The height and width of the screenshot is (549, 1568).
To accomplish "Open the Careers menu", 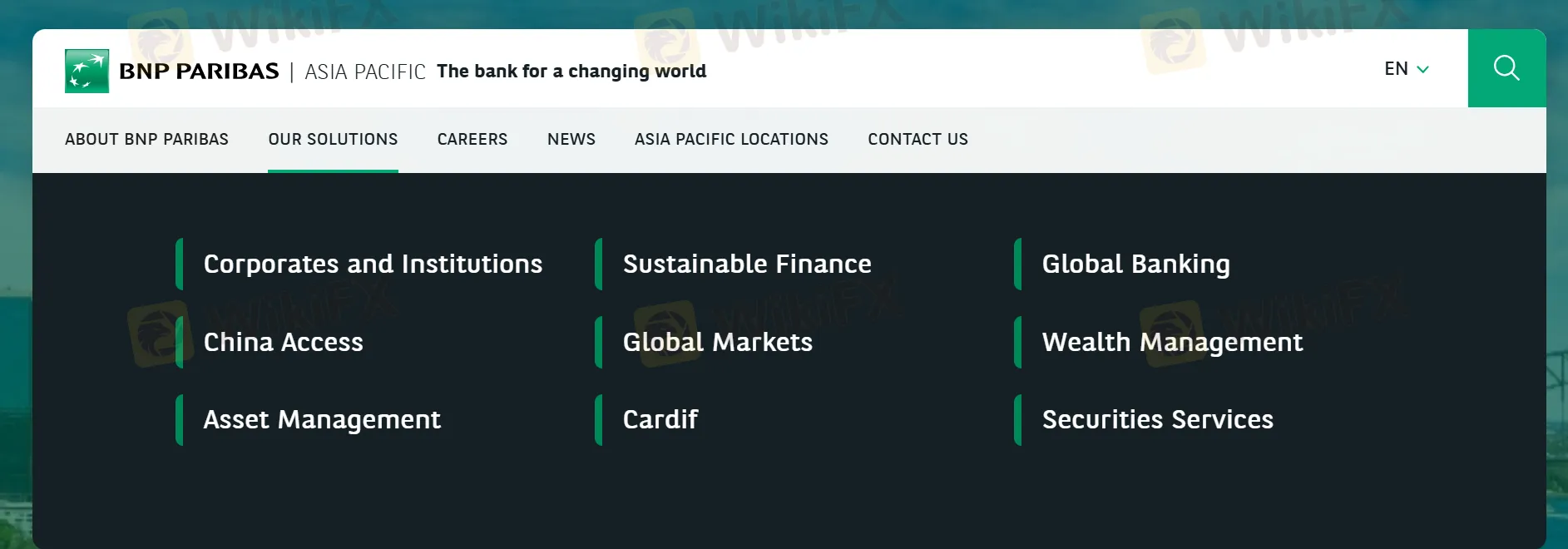I will tap(472, 139).
